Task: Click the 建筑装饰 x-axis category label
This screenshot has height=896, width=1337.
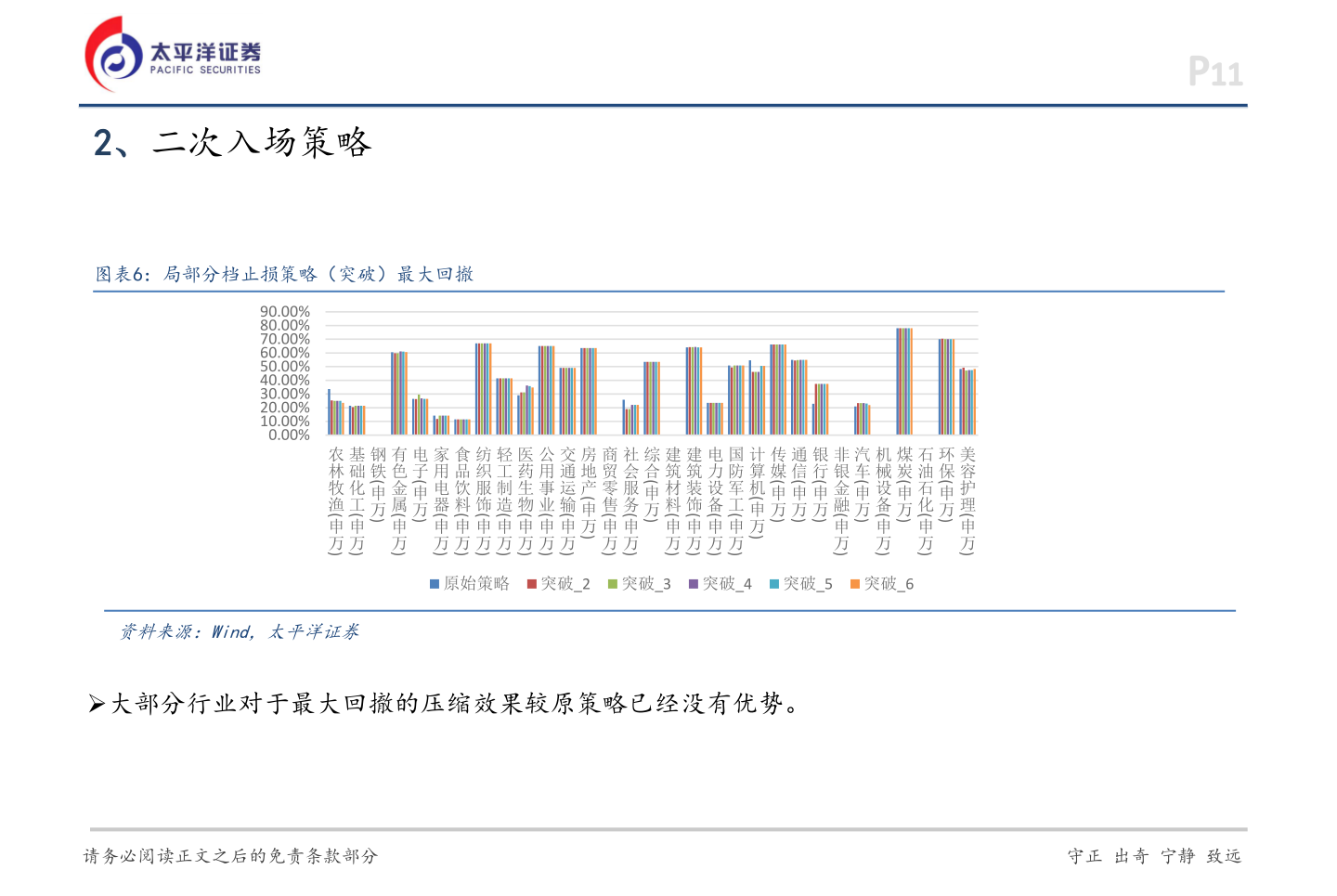Action: click(x=694, y=500)
